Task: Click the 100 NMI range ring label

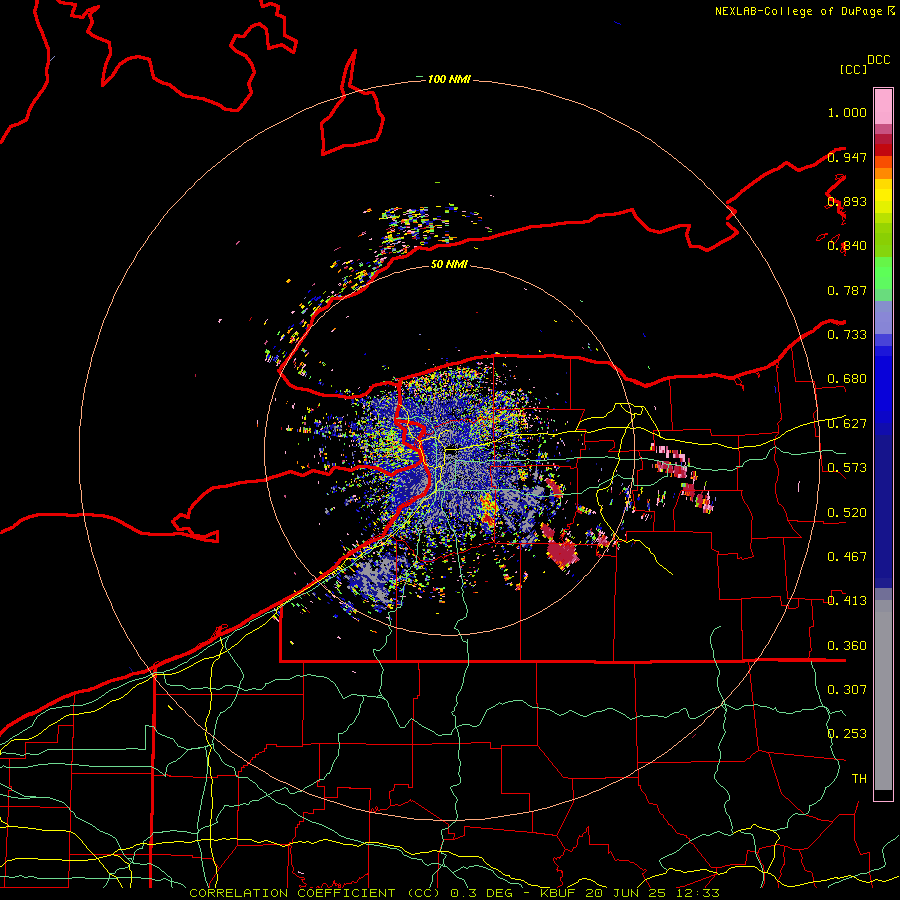Action: point(449,79)
